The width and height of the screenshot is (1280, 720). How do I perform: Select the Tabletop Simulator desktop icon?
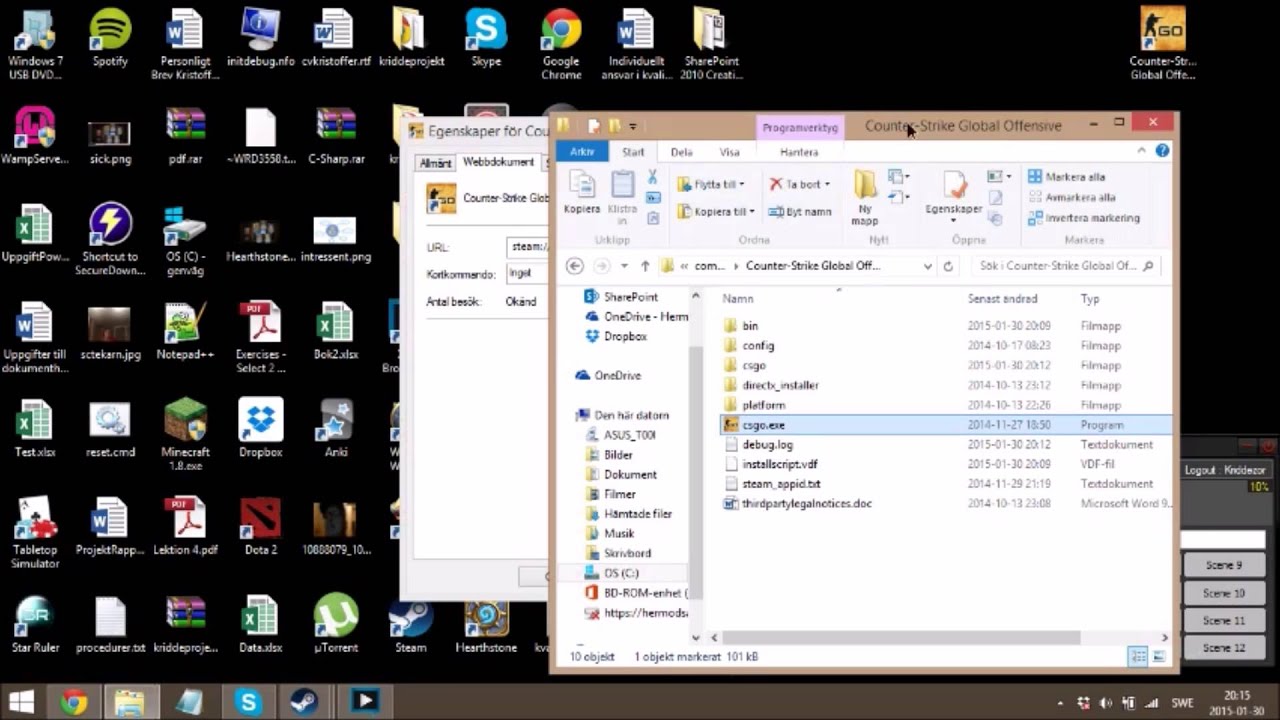point(35,533)
